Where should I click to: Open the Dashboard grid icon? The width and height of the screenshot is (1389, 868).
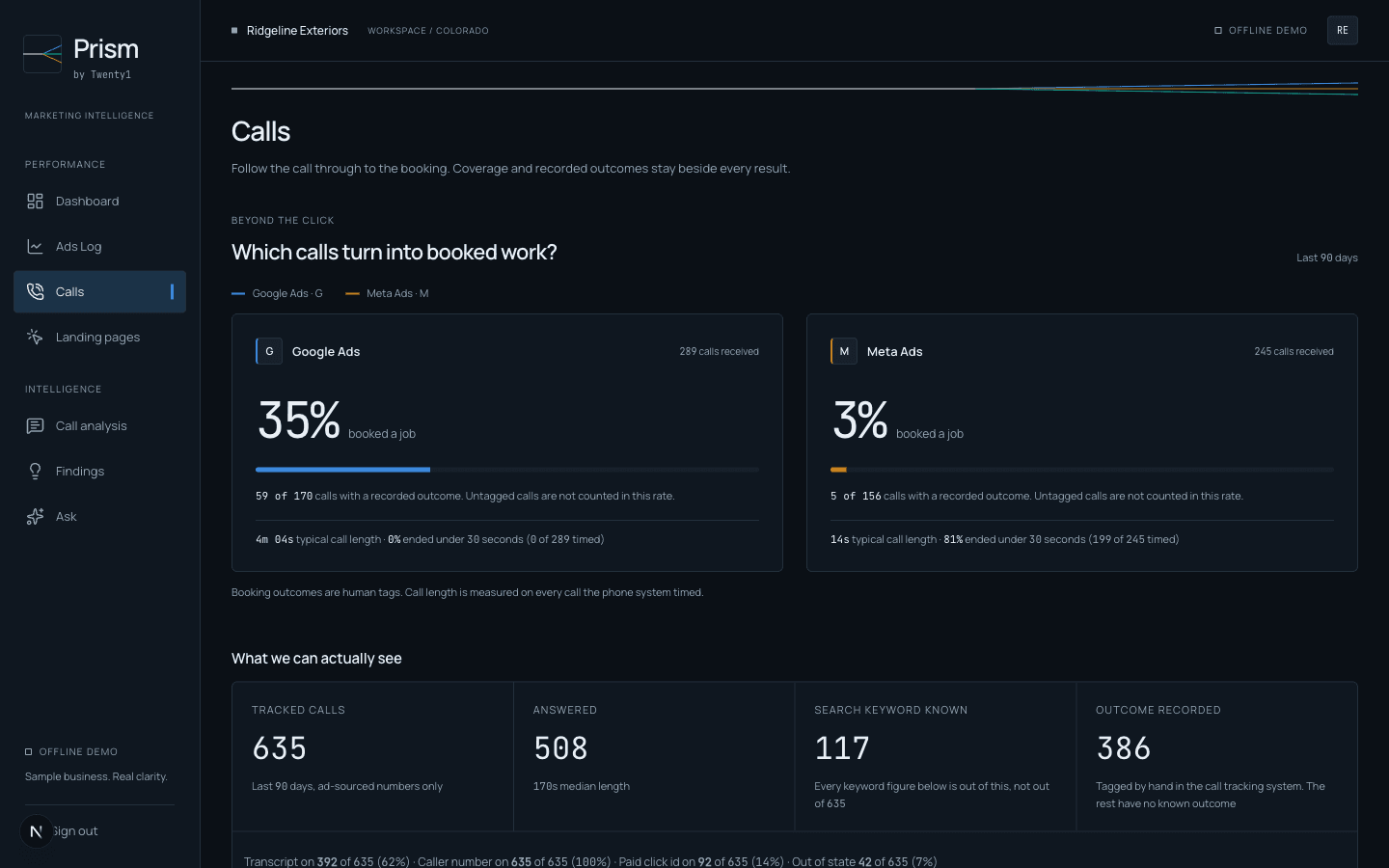click(x=35, y=201)
